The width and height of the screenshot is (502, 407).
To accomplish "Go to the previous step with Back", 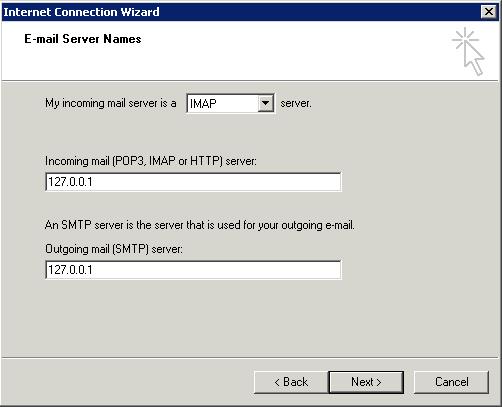I will 291,382.
